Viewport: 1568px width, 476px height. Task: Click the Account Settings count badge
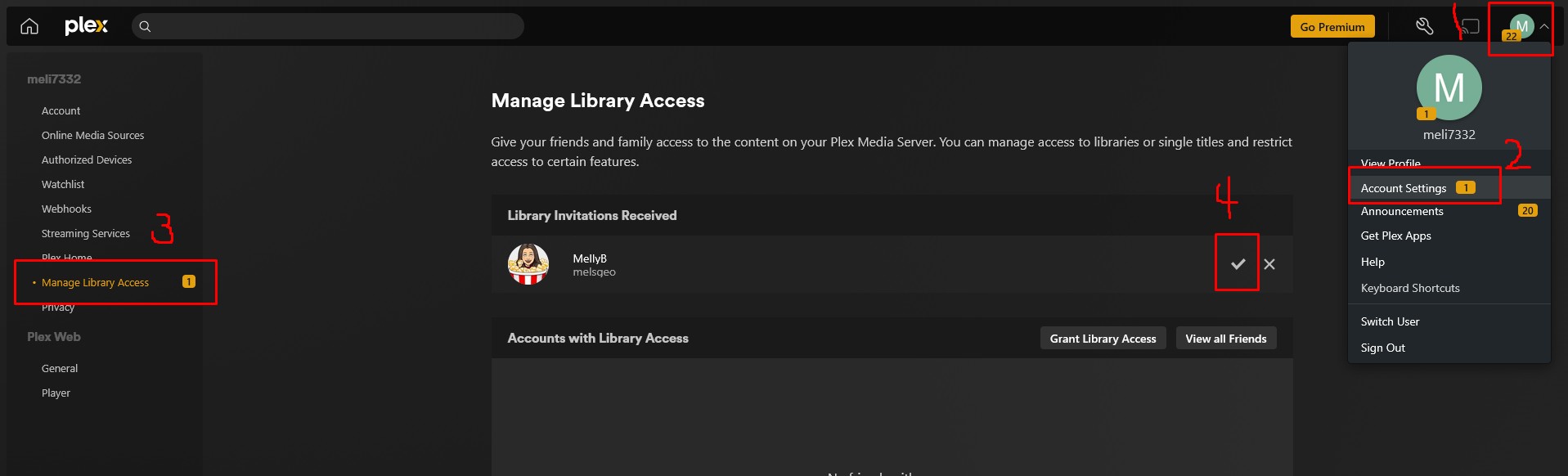1466,187
